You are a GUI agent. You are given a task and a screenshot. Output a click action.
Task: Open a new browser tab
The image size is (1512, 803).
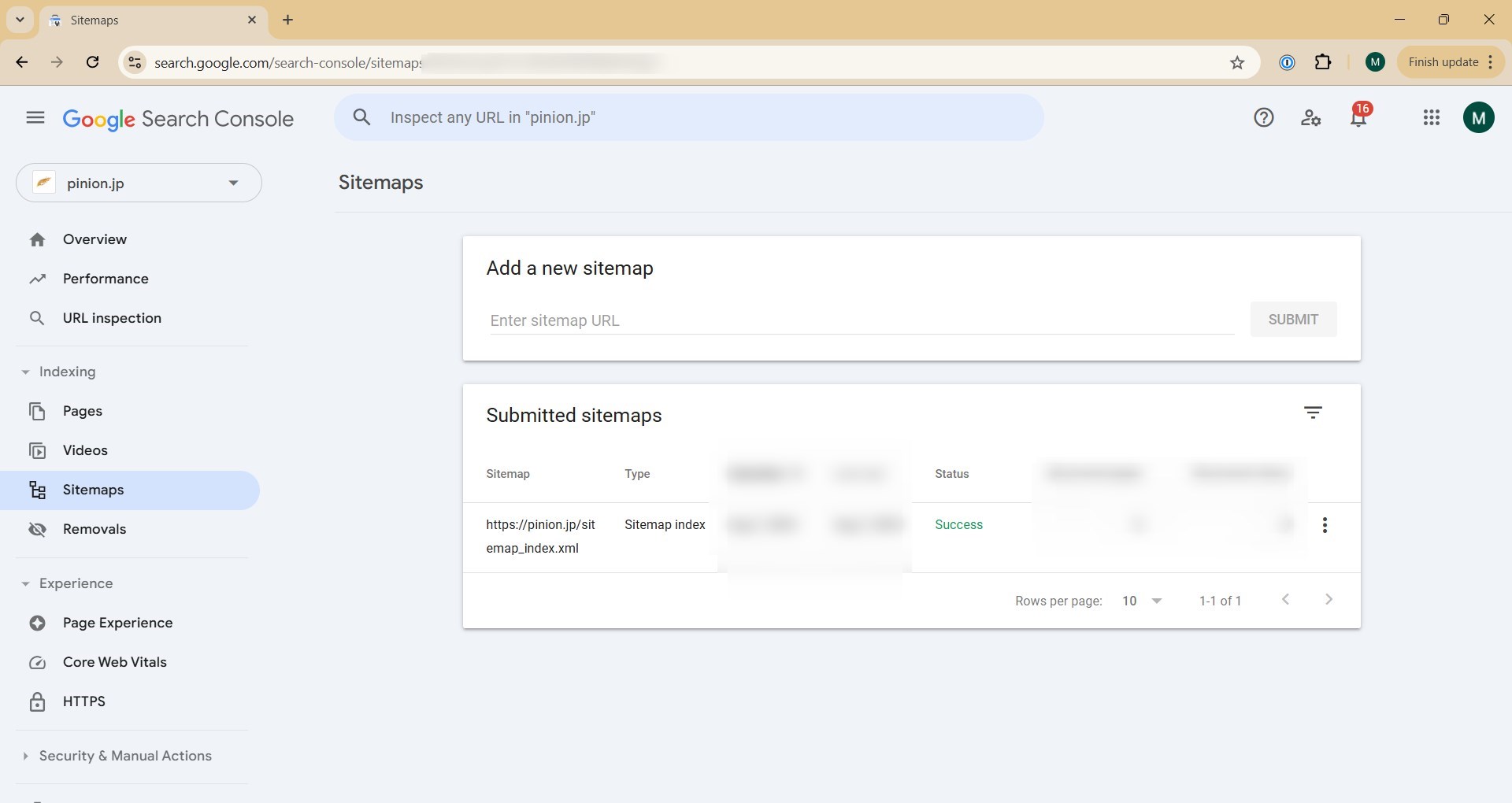point(288,20)
